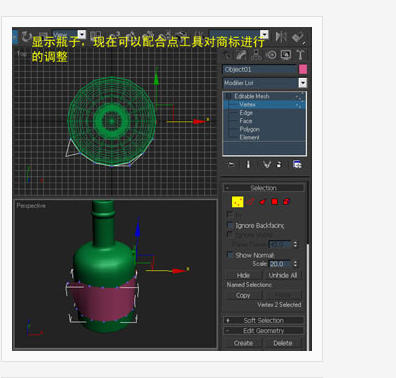Viewport: 396px width, 378px height.
Task: Open the Hierarchy command panel tab
Action: click(x=256, y=55)
